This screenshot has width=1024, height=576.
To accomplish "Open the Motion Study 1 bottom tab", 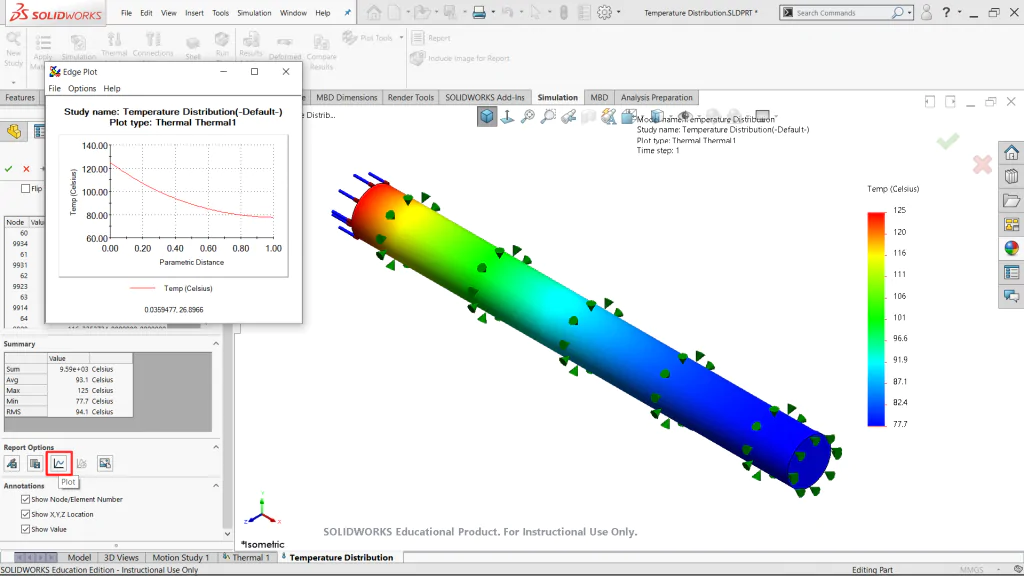I will (180, 557).
